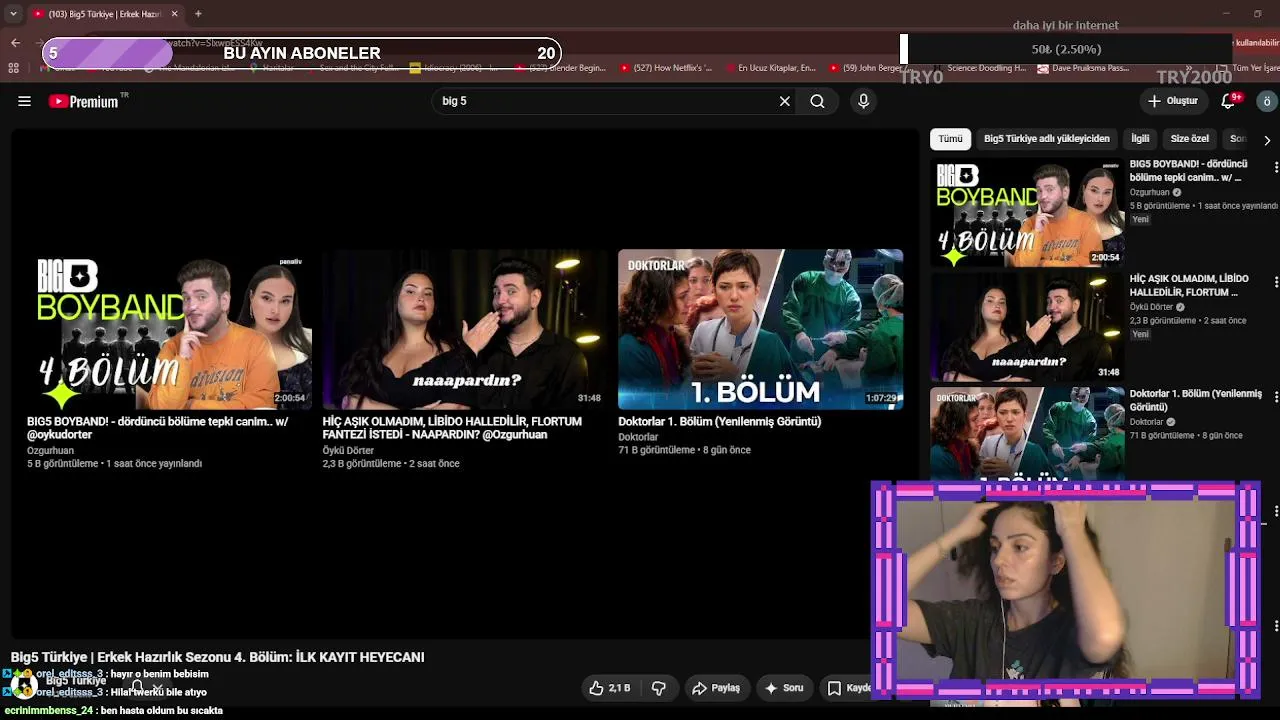Open "Dave Pruiksma Pass" bookmark
Image resolution: width=1280 pixels, height=720 pixels.
[1083, 68]
